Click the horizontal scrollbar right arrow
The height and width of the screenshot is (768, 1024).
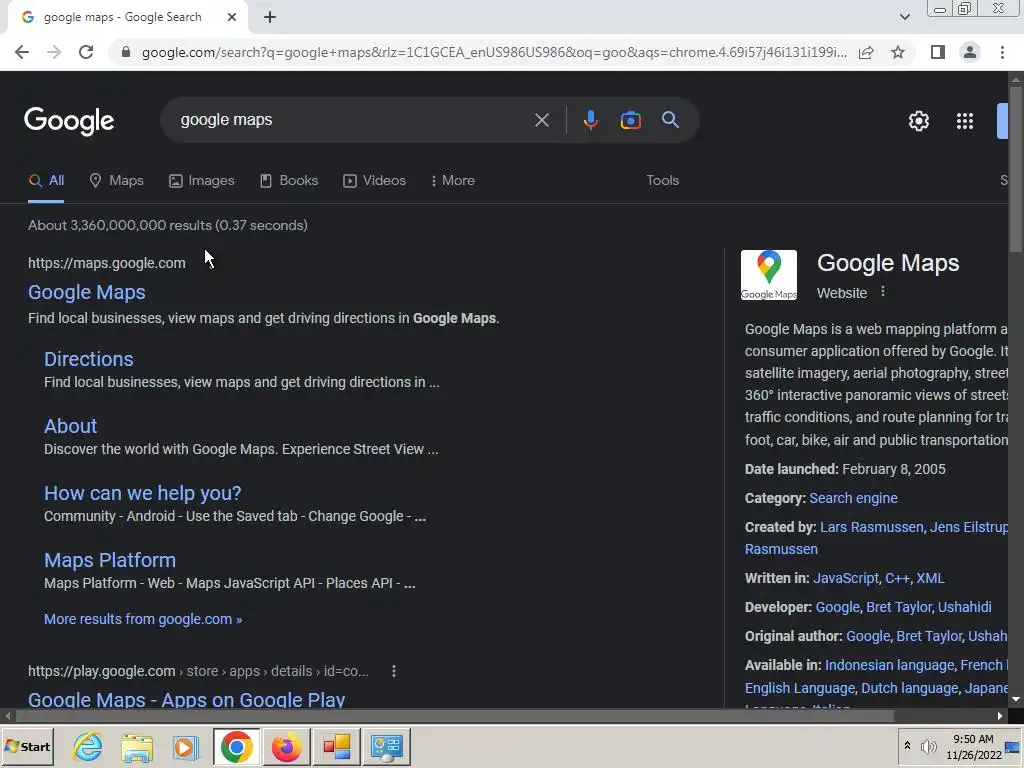pyautogui.click(x=1000, y=716)
